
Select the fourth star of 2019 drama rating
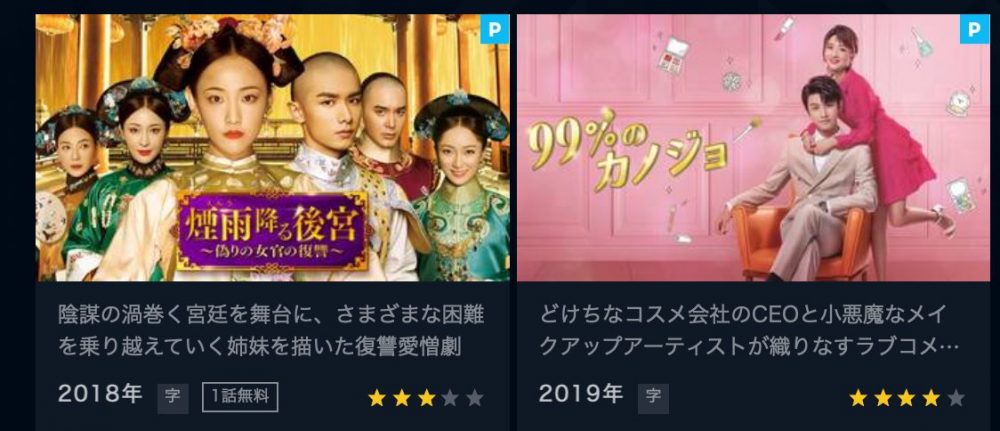931,398
